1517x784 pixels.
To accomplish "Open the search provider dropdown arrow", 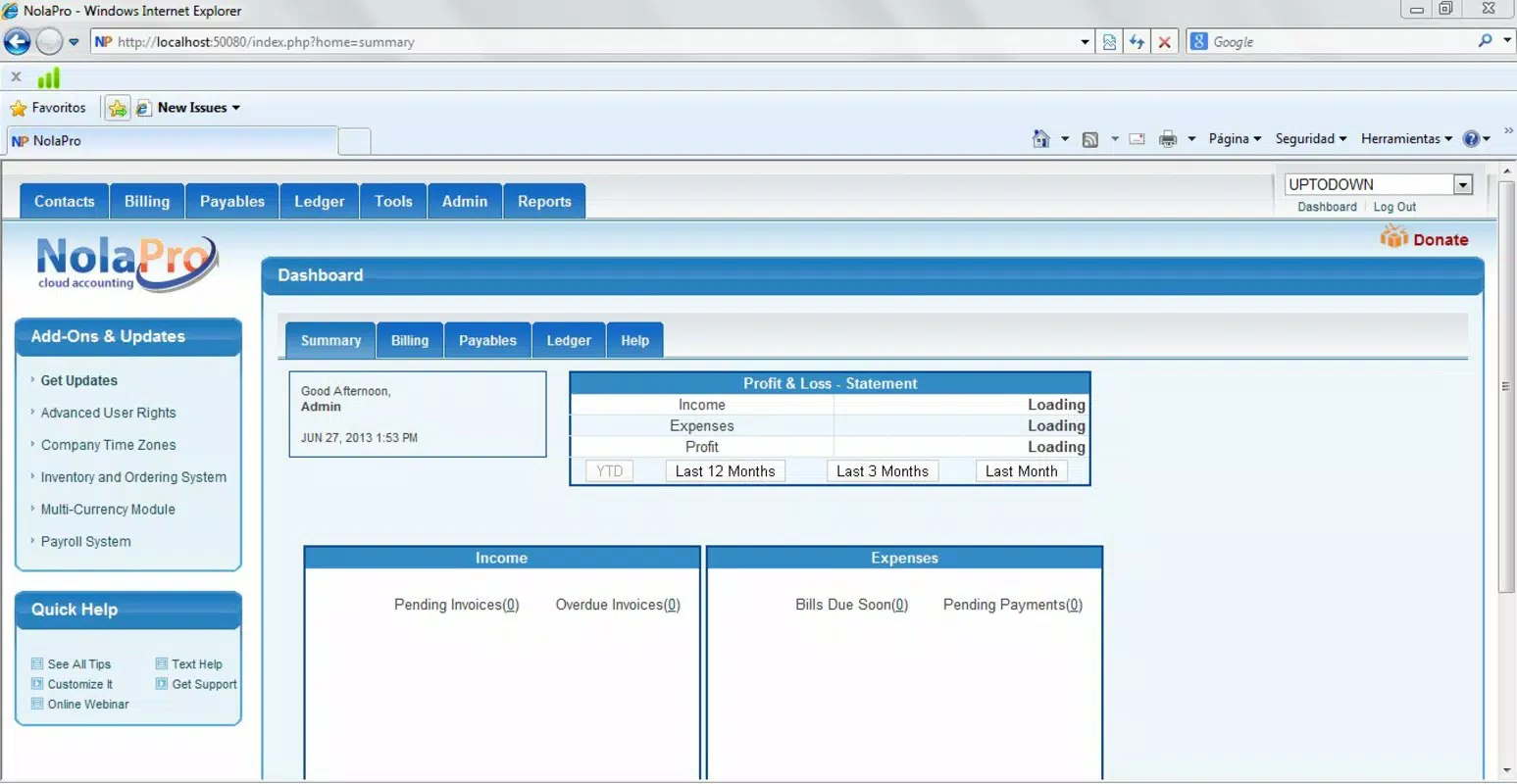I will (x=1507, y=41).
